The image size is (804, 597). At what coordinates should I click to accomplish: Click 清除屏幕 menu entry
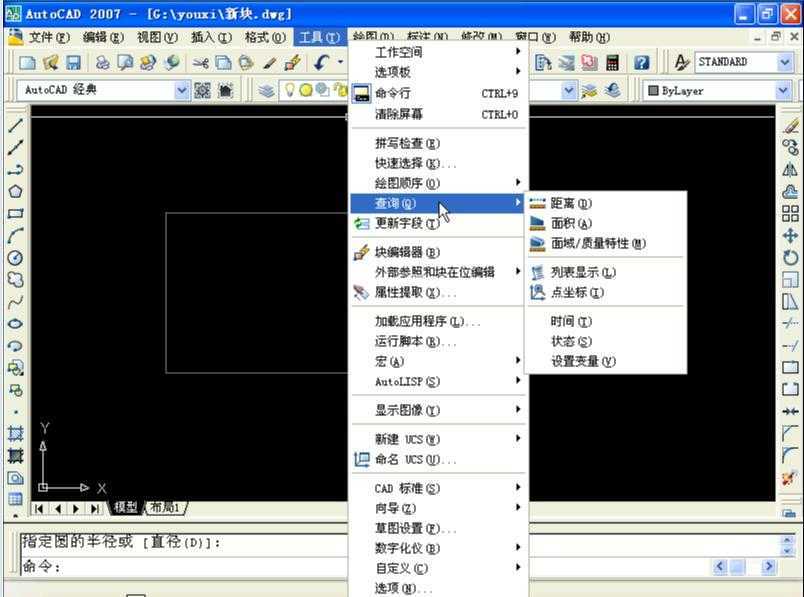(x=438, y=114)
